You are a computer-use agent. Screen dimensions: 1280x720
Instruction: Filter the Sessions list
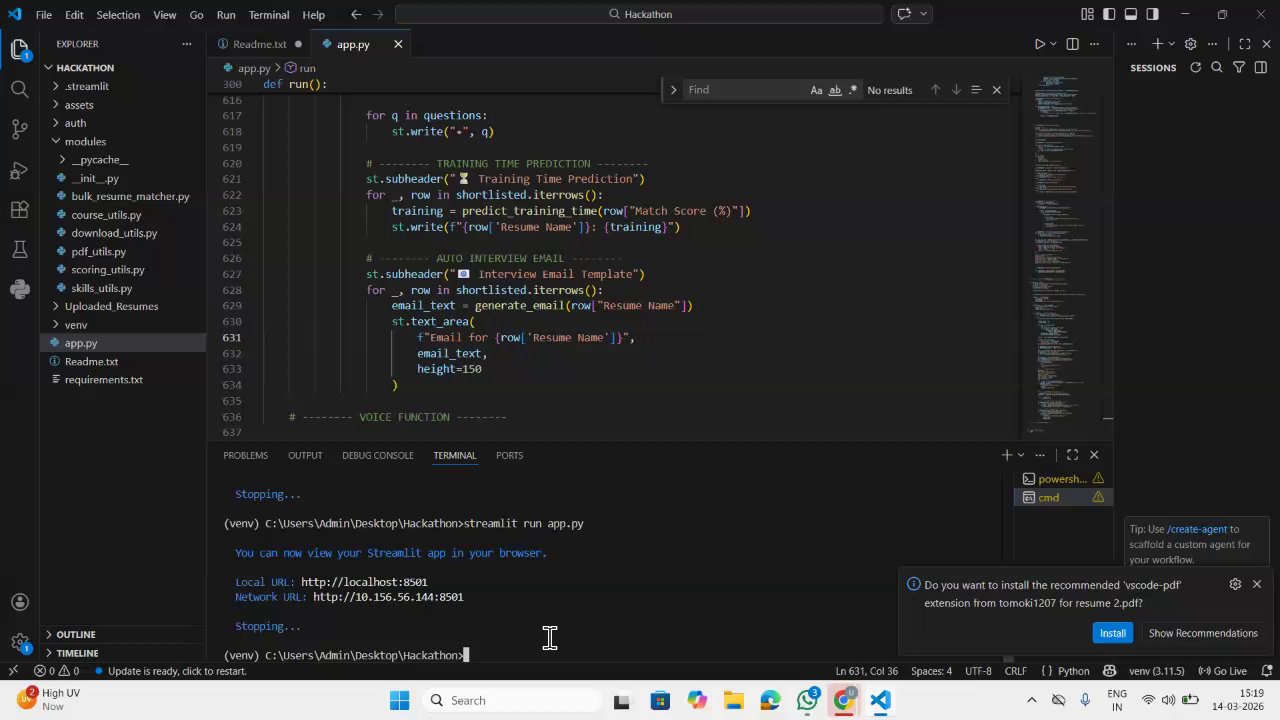pyautogui.click(x=1239, y=68)
